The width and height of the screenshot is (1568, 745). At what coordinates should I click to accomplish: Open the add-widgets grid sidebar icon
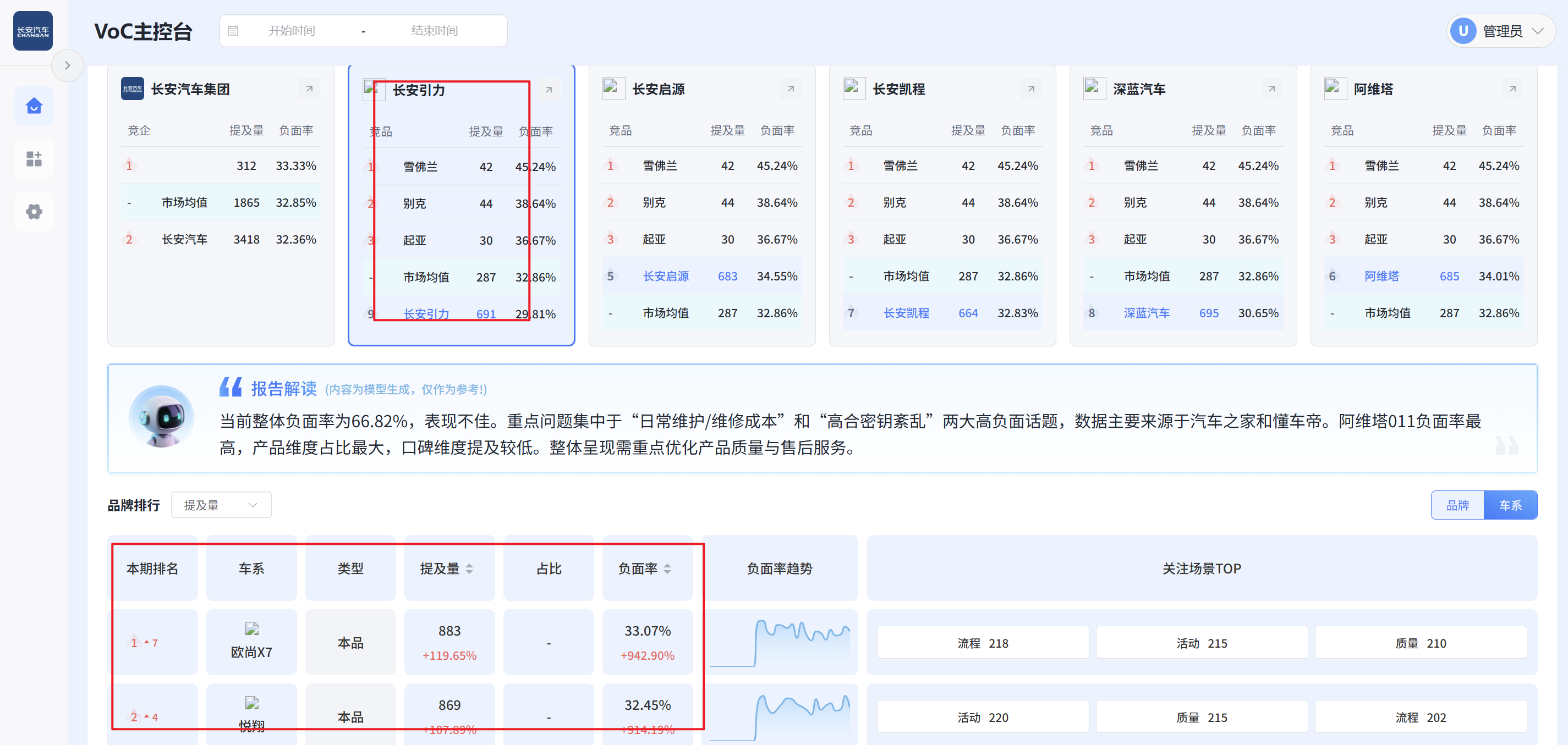(x=34, y=159)
